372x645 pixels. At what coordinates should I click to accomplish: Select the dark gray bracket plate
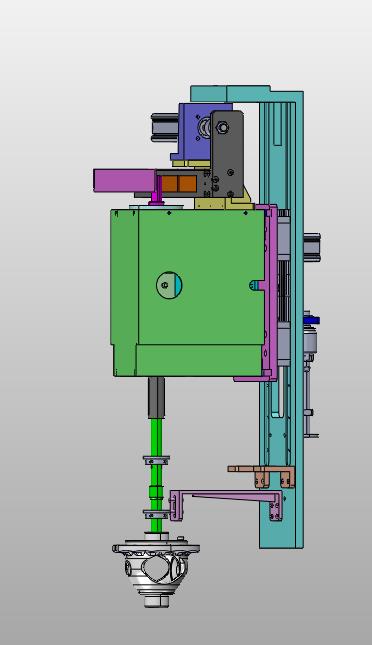[x=227, y=153]
